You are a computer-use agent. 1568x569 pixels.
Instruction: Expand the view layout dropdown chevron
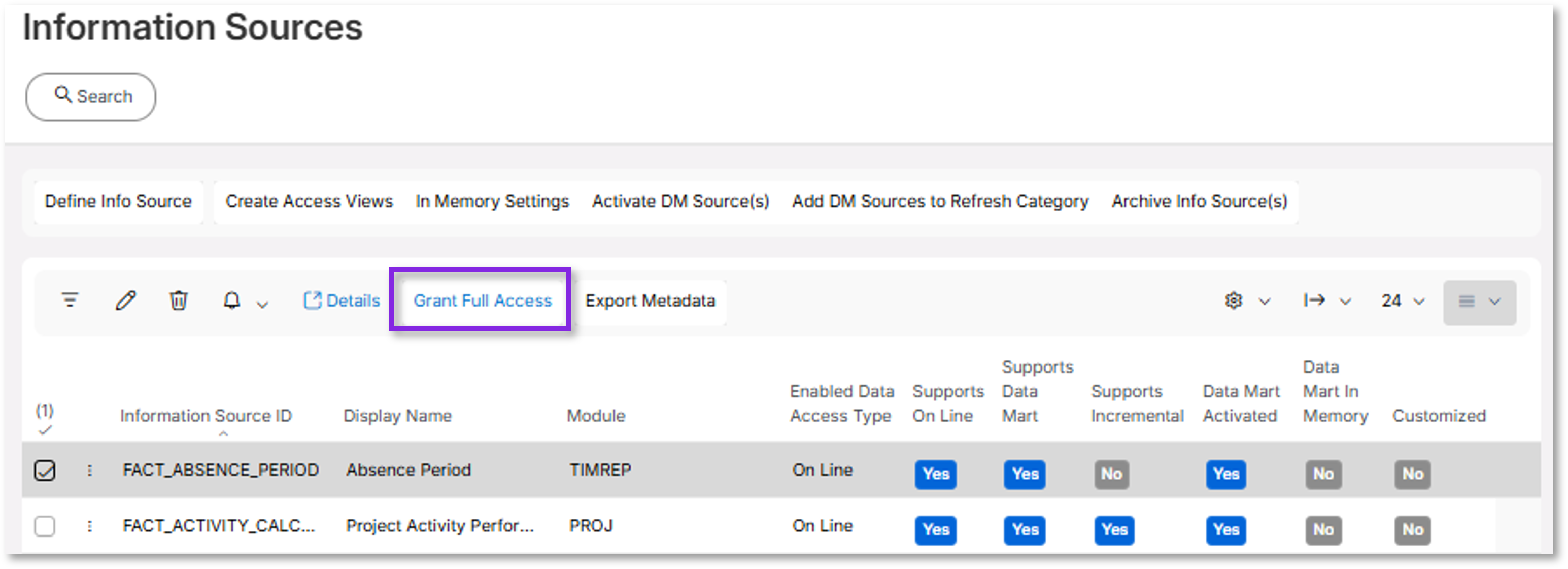(x=1494, y=301)
